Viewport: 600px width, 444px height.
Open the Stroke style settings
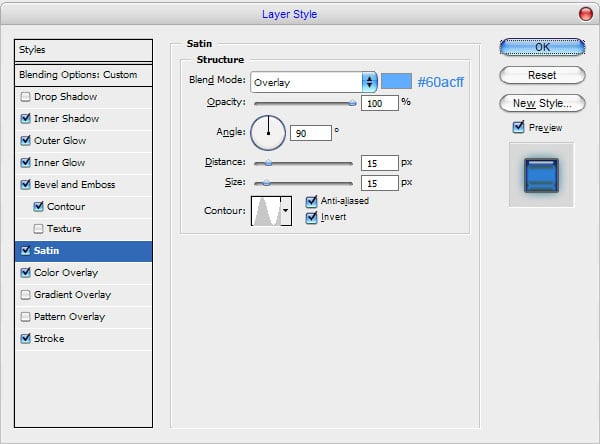[x=49, y=339]
